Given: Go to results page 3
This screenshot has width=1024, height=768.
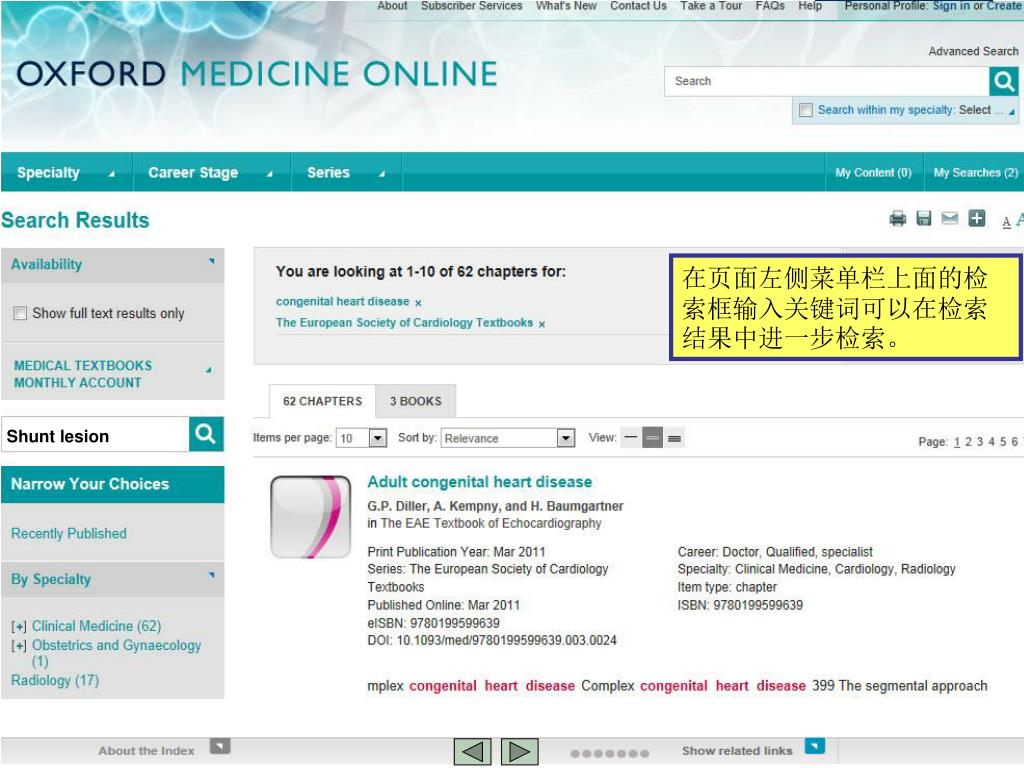Looking at the screenshot, I should point(980,442).
